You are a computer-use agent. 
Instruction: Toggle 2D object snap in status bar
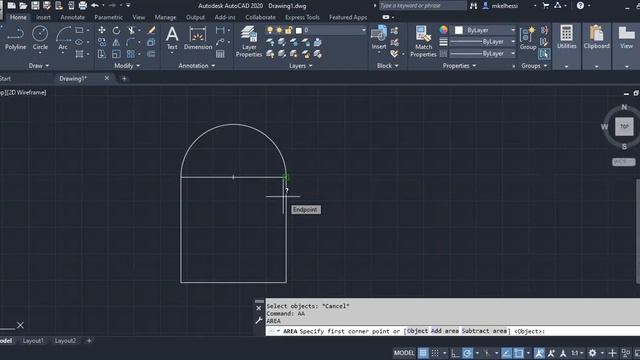[x=518, y=353]
